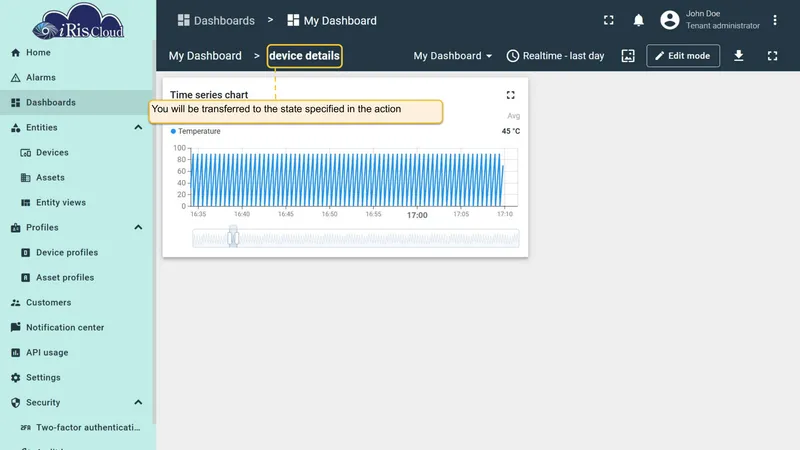Open the Realtime - last day time window
Viewport: 800px width, 450px height.
click(555, 56)
